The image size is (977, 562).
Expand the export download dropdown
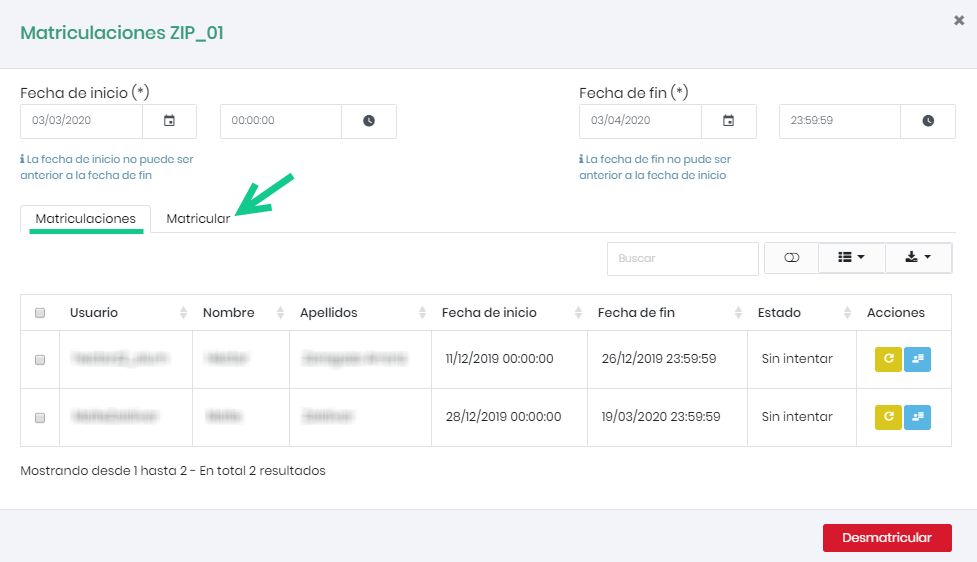point(918,258)
